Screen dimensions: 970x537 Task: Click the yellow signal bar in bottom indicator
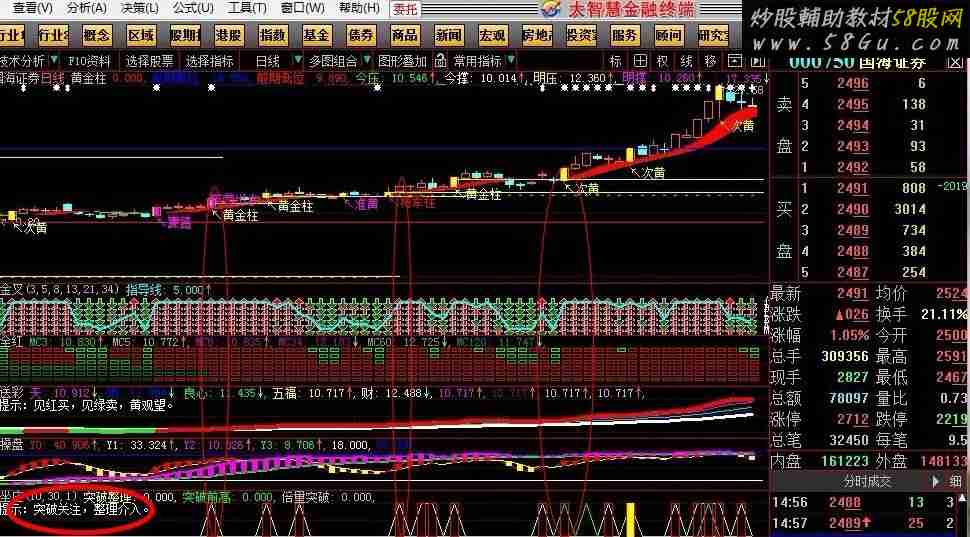coord(630,519)
